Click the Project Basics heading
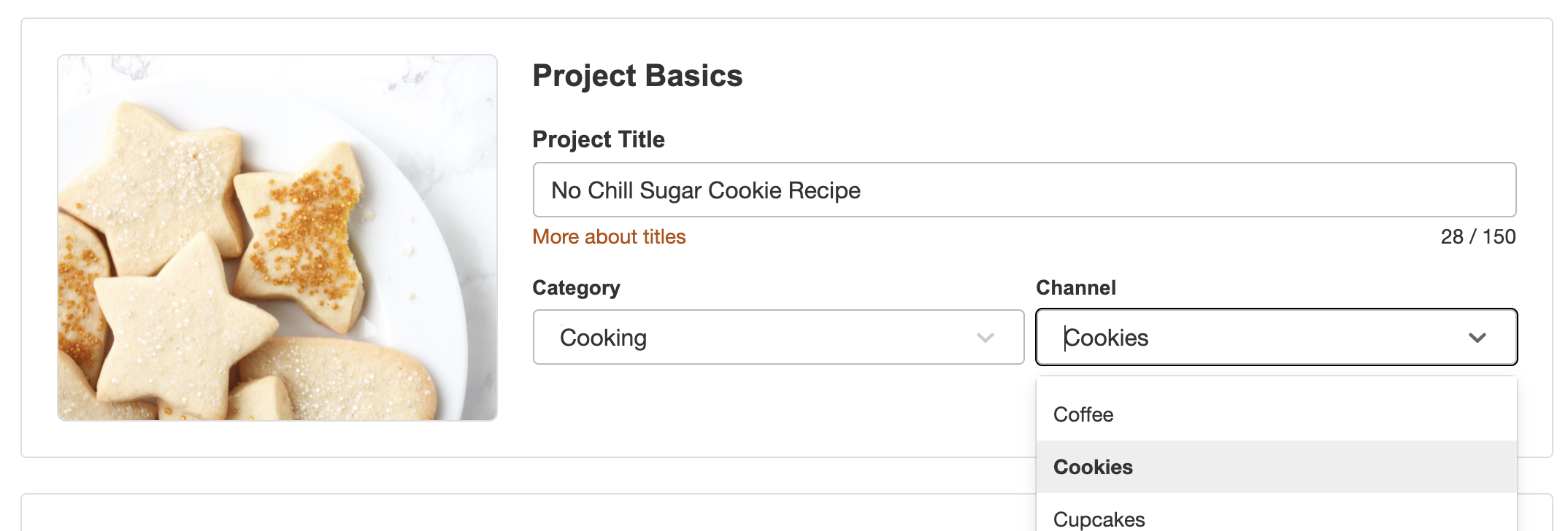Viewport: 1568px width, 531px height. pyautogui.click(x=637, y=75)
